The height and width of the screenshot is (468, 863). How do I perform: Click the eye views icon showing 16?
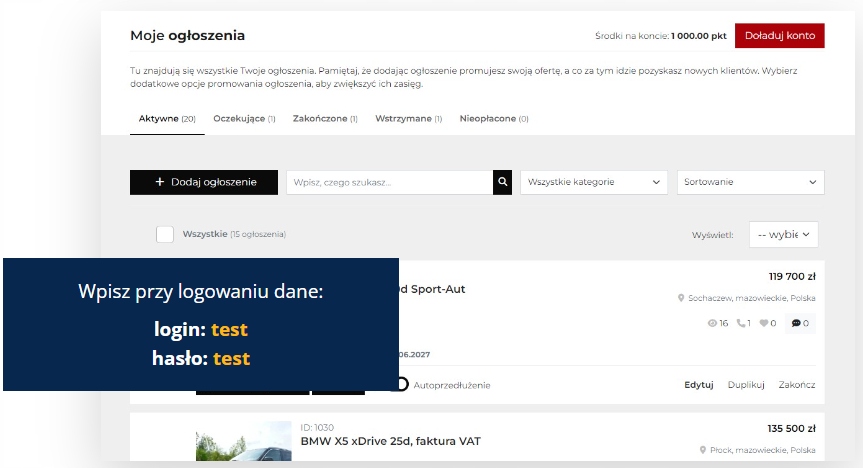tap(712, 323)
